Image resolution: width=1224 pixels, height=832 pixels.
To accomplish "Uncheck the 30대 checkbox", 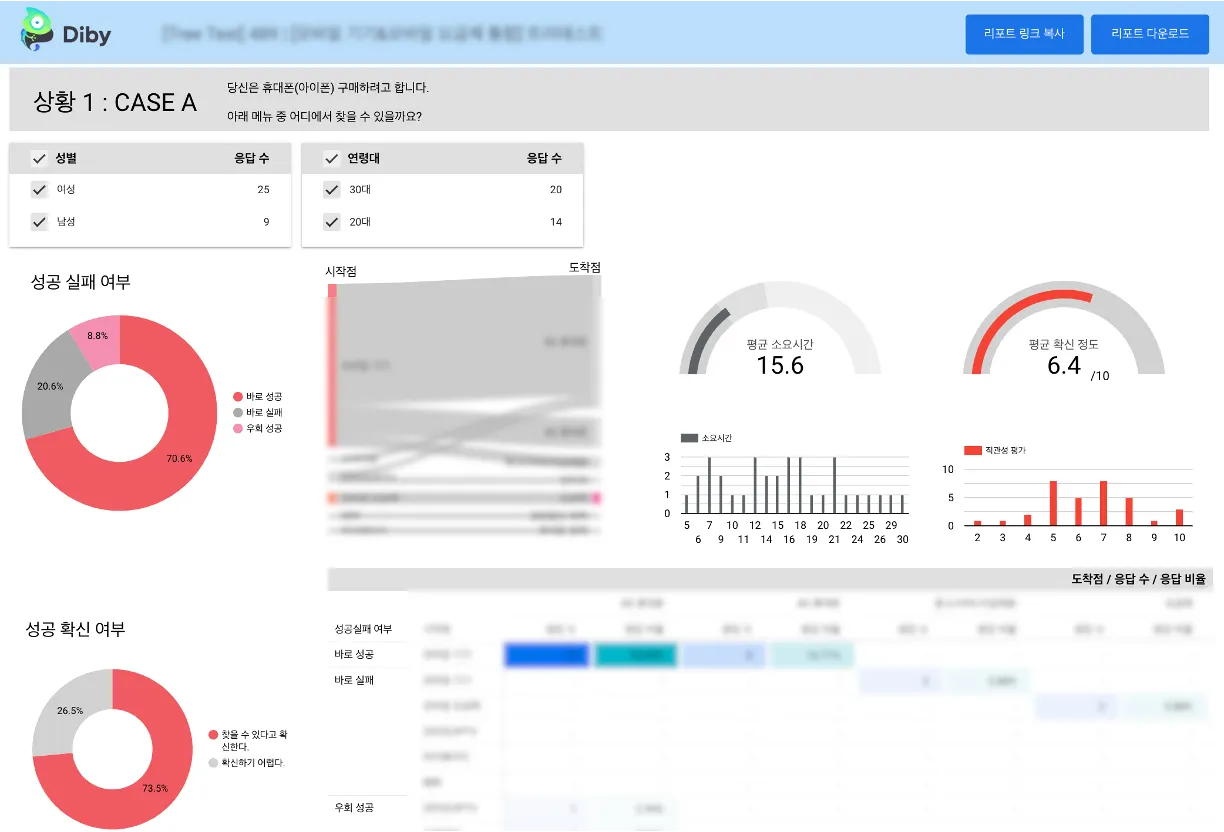I will click(x=332, y=190).
